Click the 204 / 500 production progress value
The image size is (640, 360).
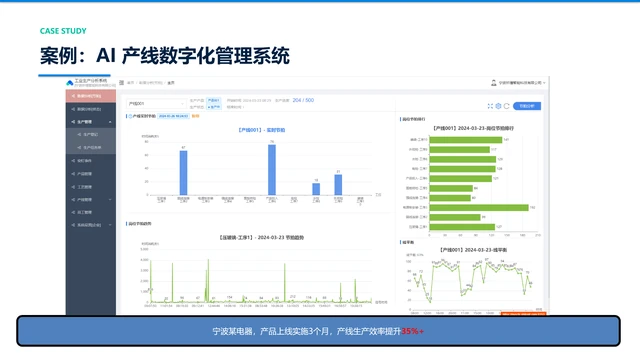click(303, 100)
